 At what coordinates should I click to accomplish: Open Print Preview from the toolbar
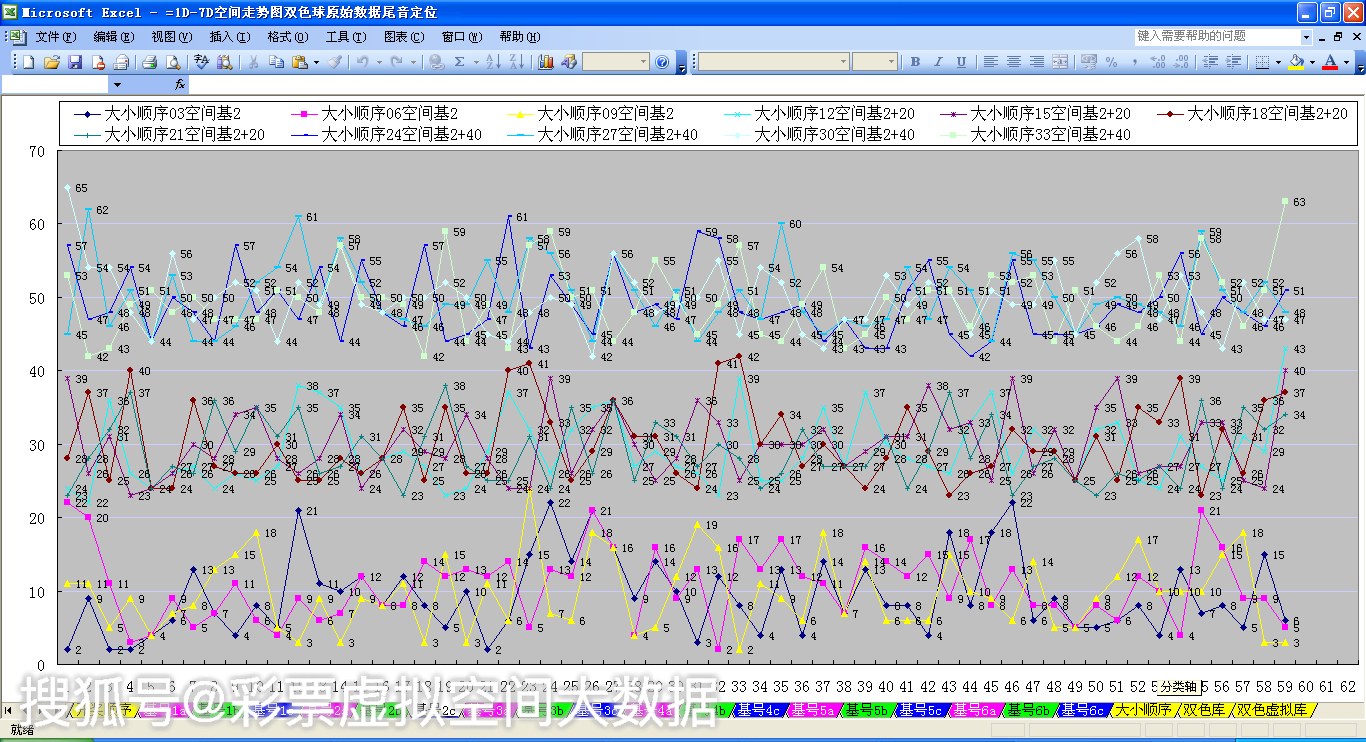point(173,62)
